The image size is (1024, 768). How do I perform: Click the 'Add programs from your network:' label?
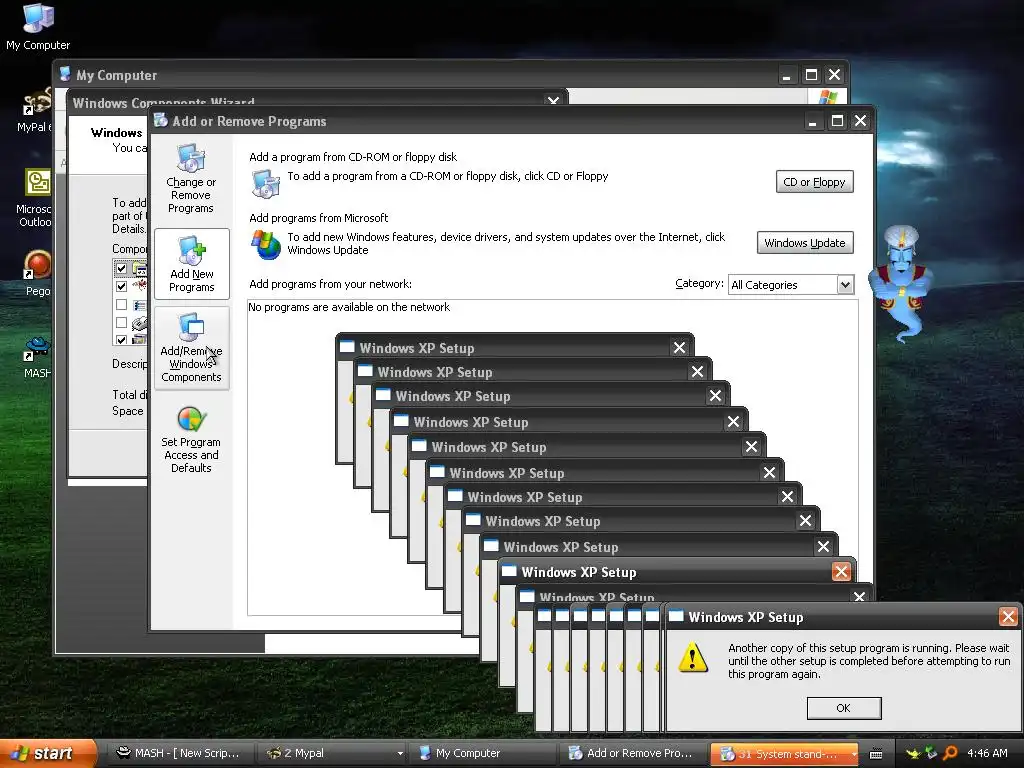point(330,284)
